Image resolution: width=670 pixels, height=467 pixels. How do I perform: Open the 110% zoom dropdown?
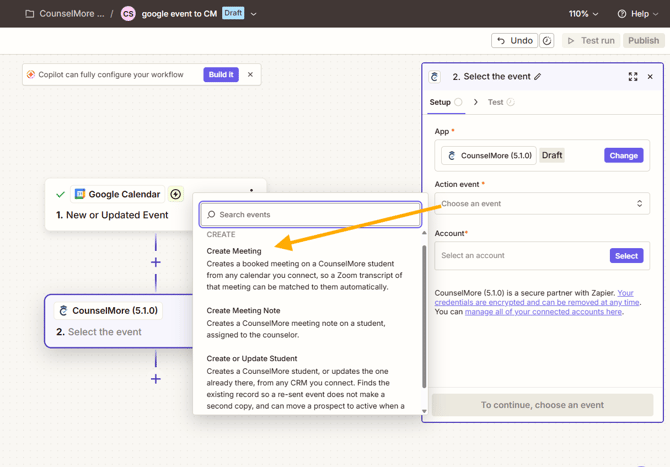[x=583, y=14]
